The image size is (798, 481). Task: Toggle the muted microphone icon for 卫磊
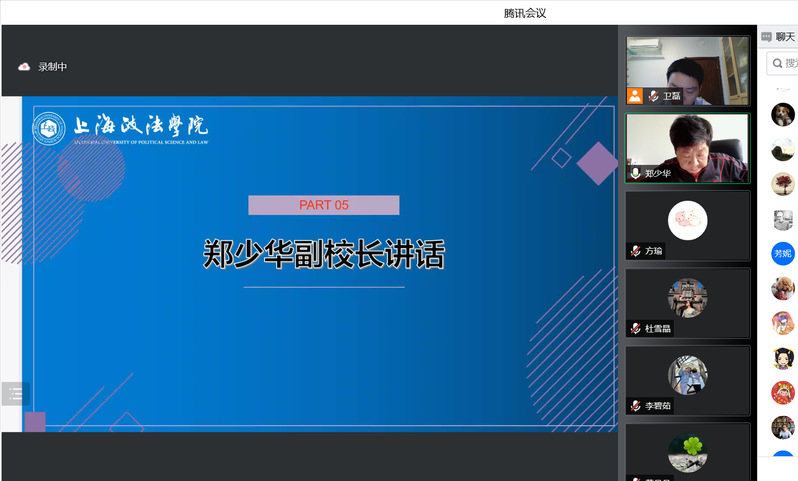pyautogui.click(x=653, y=96)
